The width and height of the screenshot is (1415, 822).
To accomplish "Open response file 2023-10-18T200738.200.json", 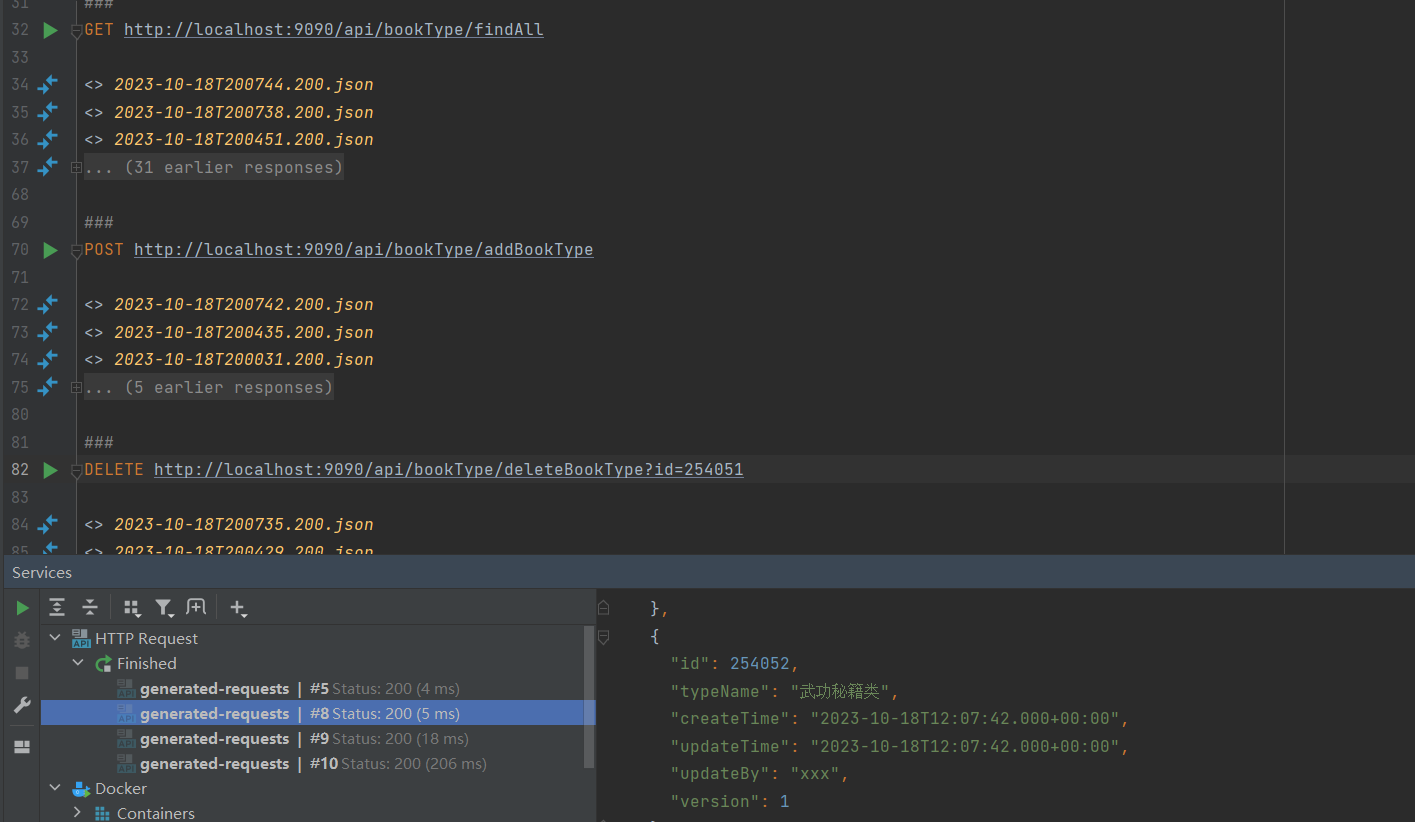I will pos(244,112).
